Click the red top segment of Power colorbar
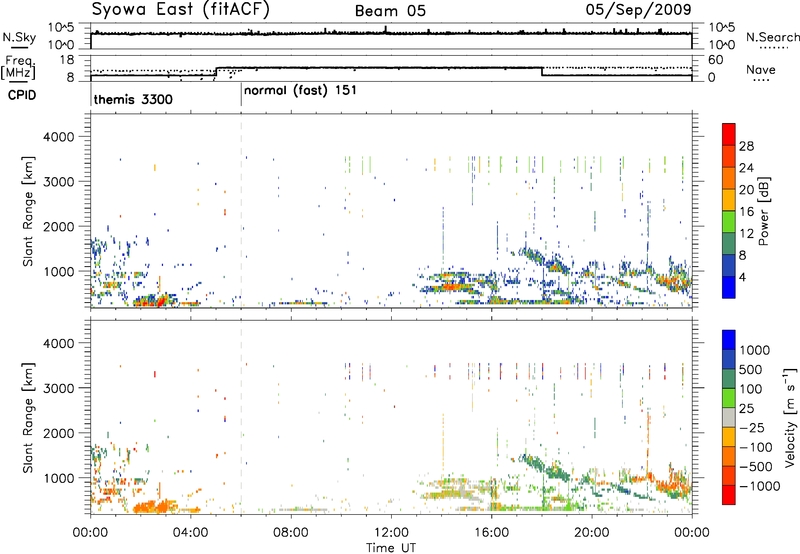800x554 pixels. [729, 134]
